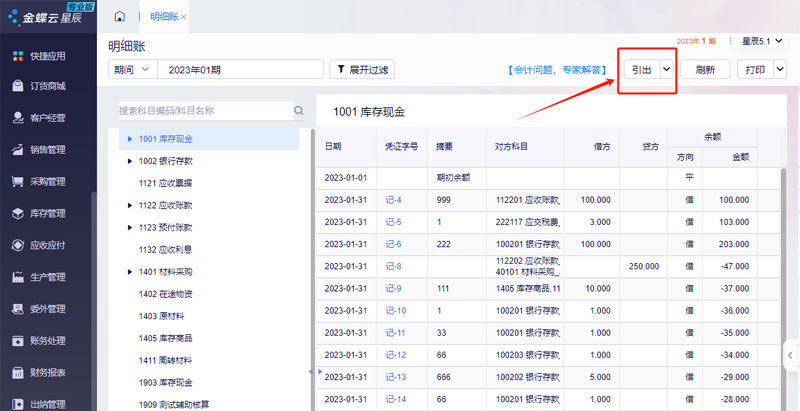Image resolution: width=800 pixels, height=411 pixels.
Task: Open the 期间 period dropdown
Action: (132, 69)
